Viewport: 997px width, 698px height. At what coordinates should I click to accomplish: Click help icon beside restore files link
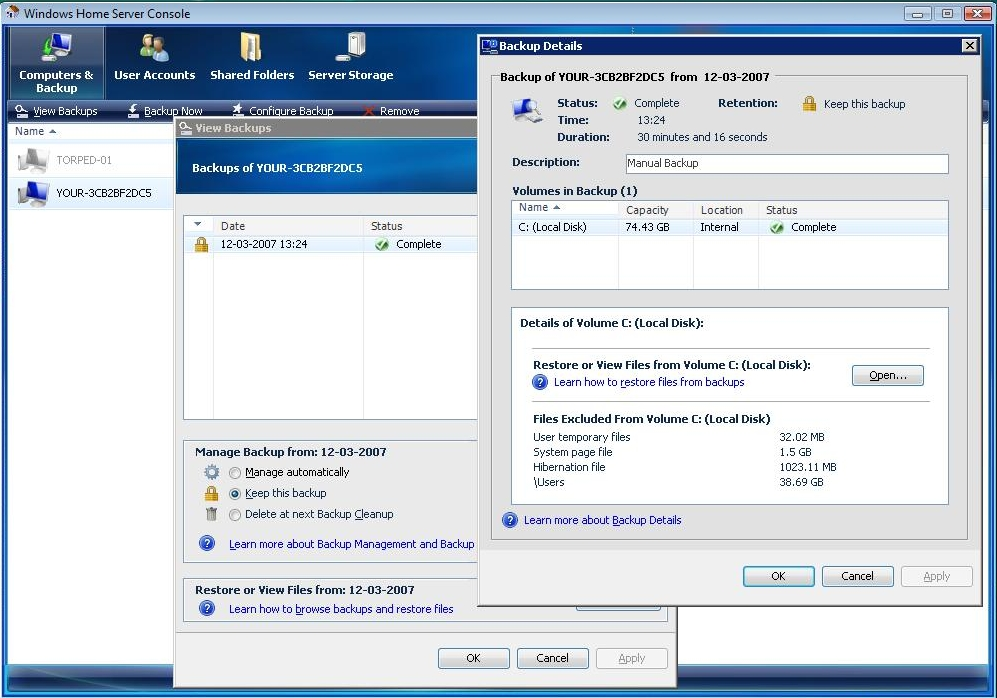pos(540,382)
